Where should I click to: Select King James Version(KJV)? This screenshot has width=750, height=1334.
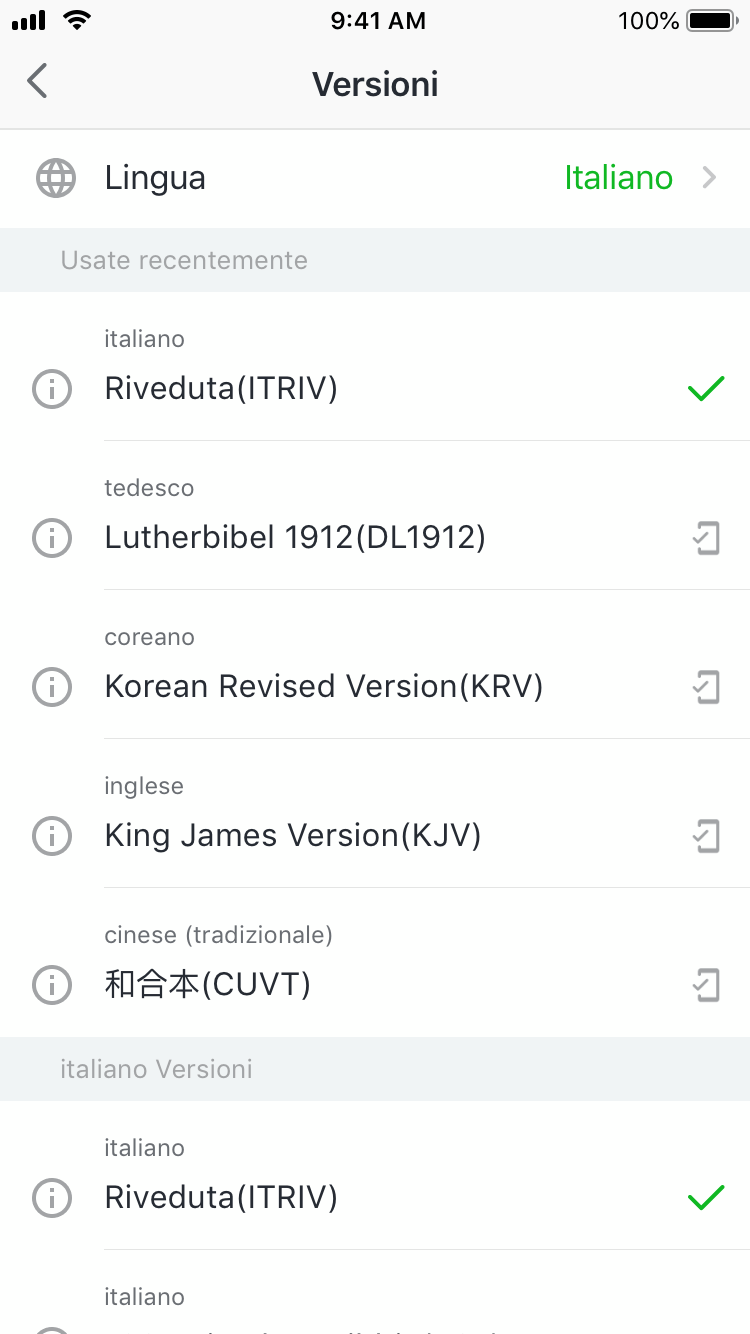tap(293, 835)
